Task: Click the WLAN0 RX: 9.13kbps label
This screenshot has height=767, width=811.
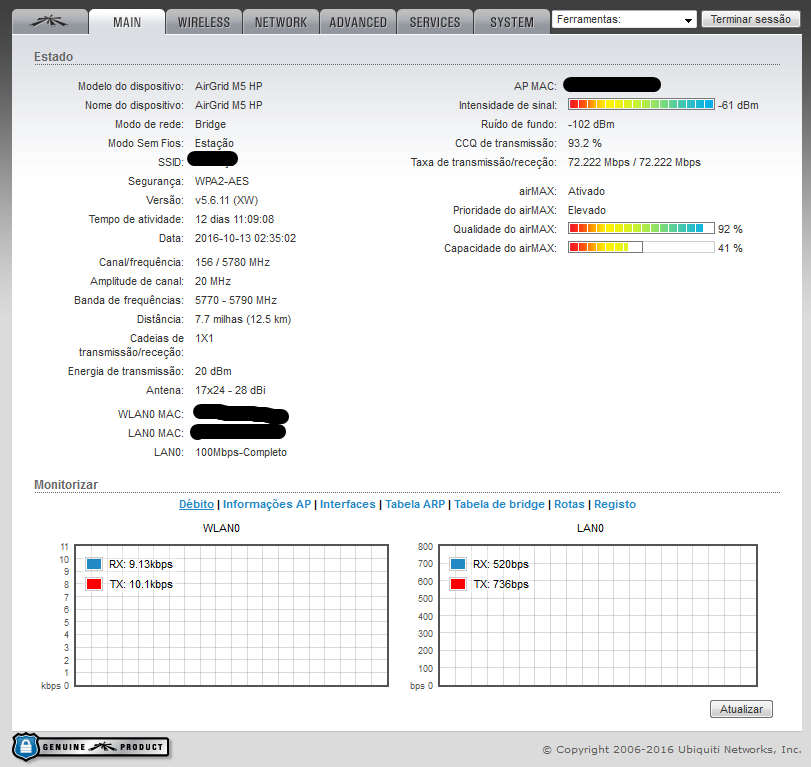Action: click(141, 564)
